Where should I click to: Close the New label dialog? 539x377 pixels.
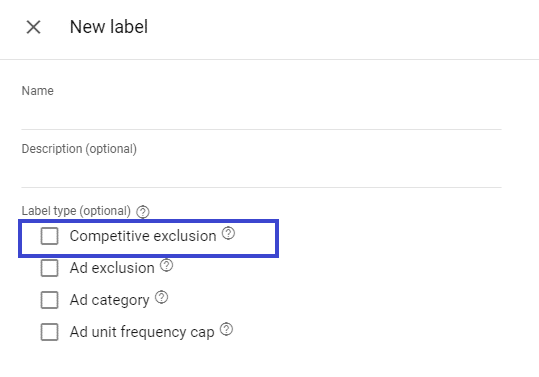33,27
